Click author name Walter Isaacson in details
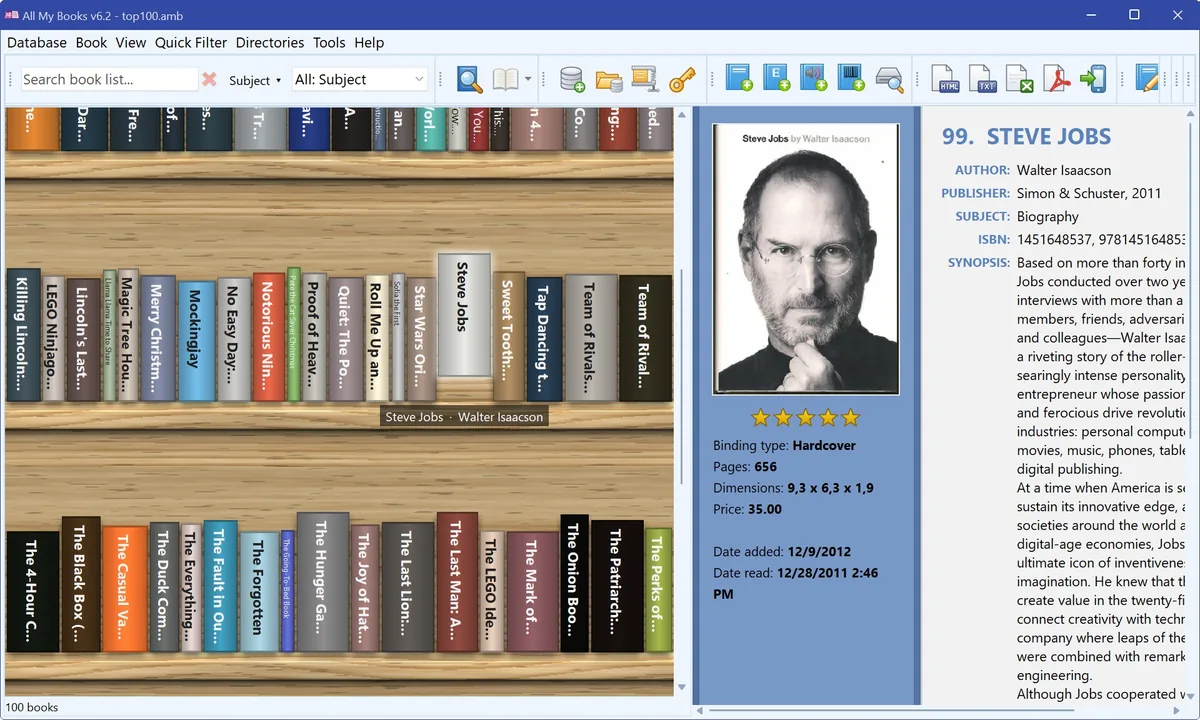This screenshot has width=1200, height=720. point(1064,170)
